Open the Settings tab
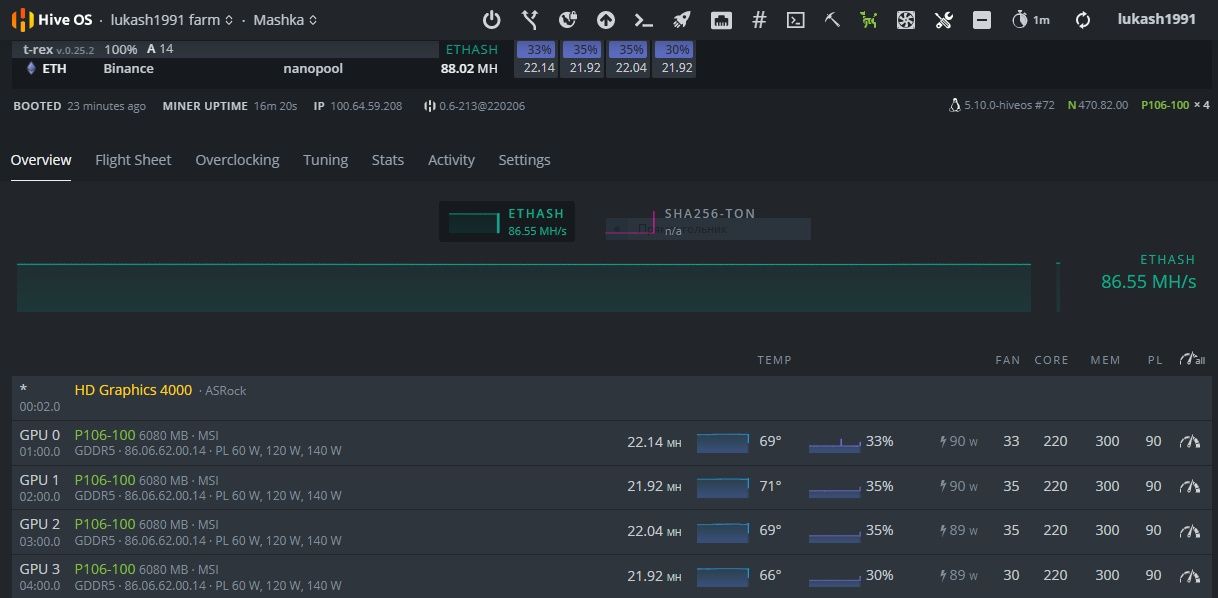 click(524, 160)
